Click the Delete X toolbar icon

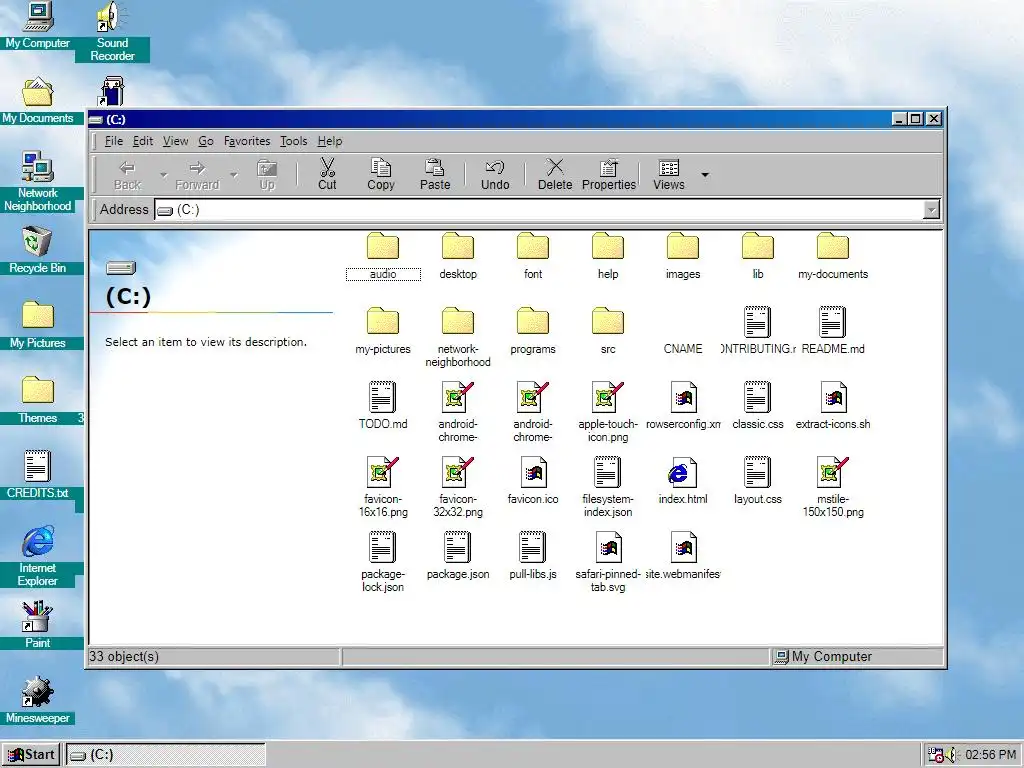click(555, 167)
